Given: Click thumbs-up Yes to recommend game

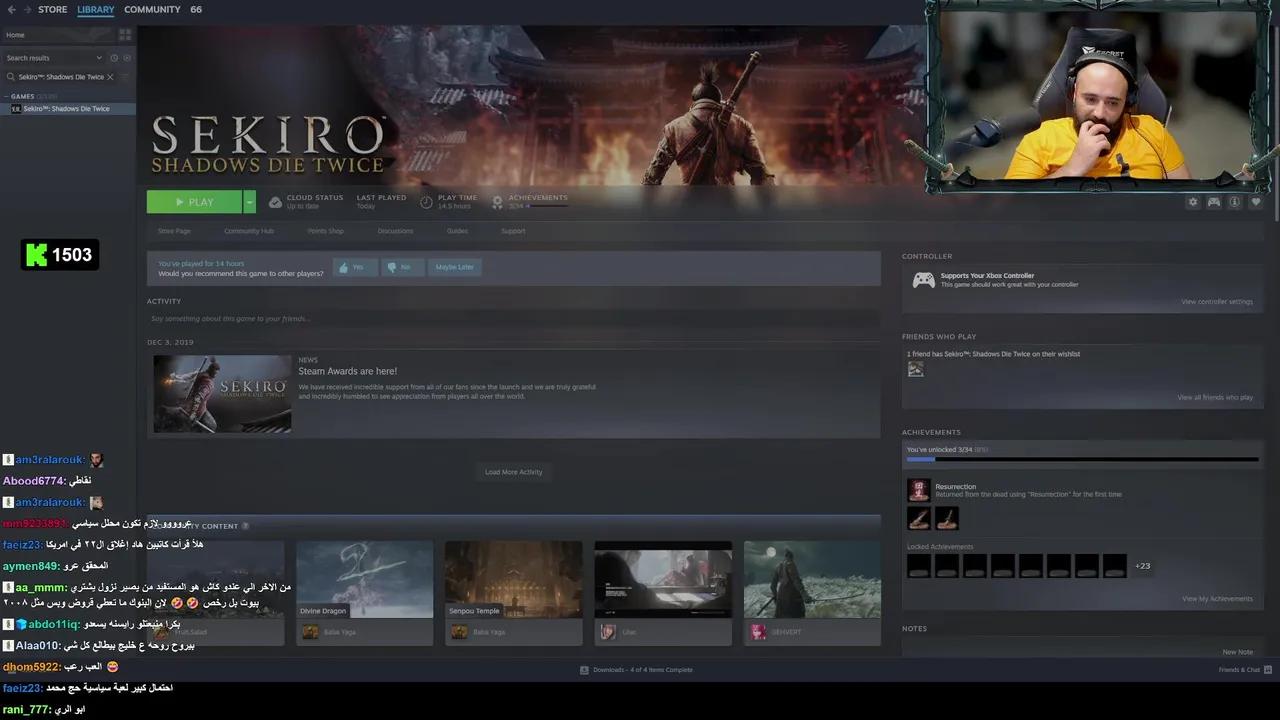Looking at the screenshot, I should point(355,267).
